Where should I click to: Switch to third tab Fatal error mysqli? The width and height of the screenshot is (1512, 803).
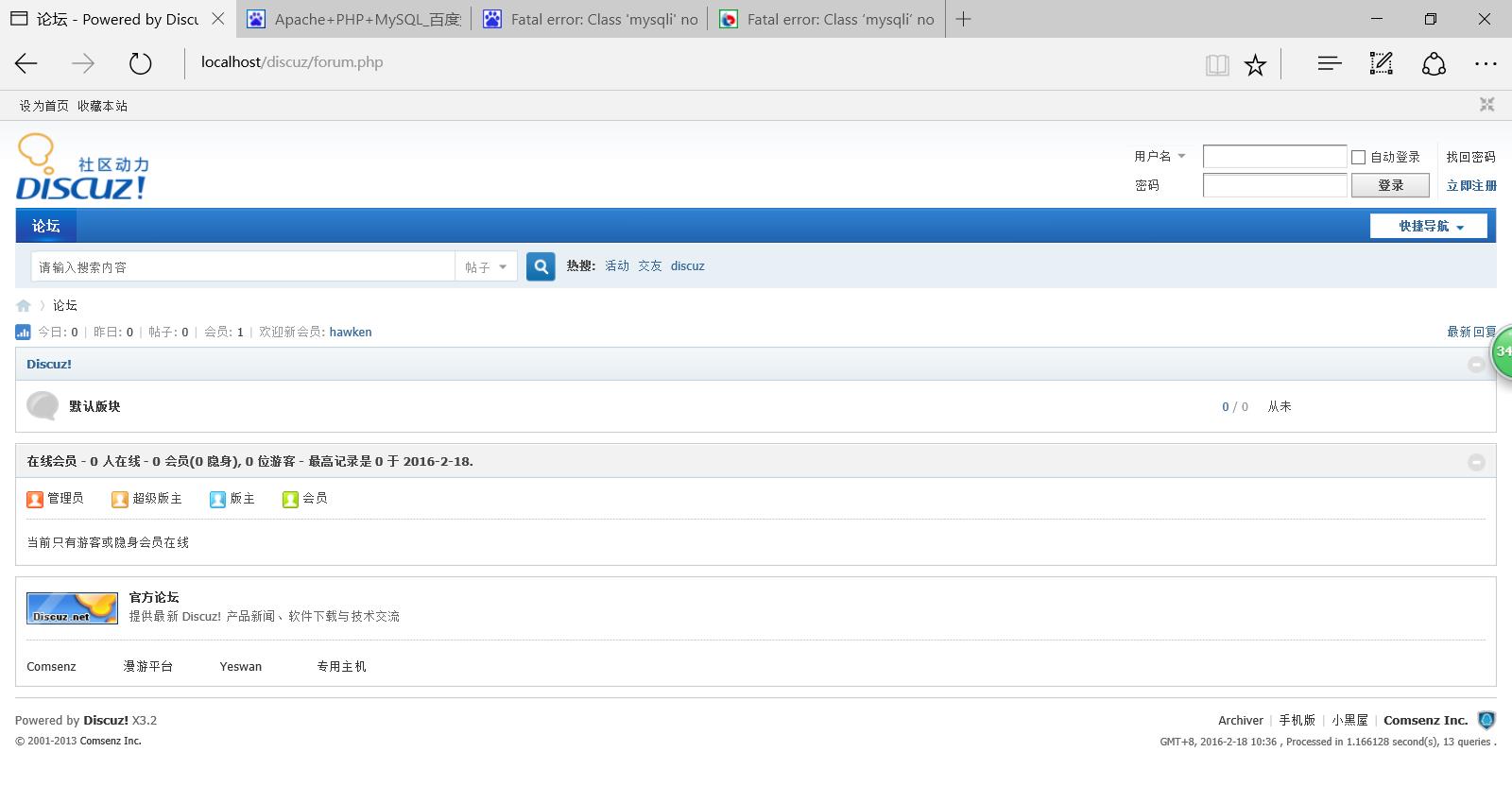[x=590, y=19]
